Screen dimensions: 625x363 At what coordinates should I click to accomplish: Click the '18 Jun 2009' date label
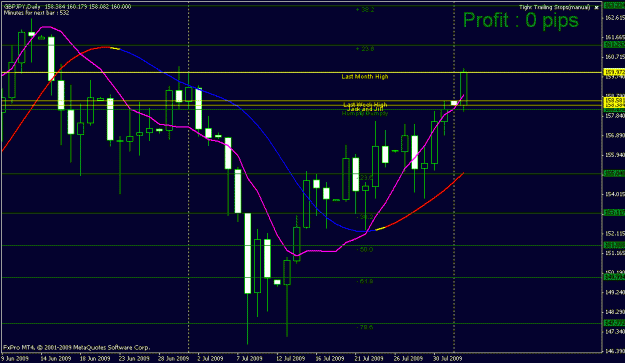coord(94,359)
